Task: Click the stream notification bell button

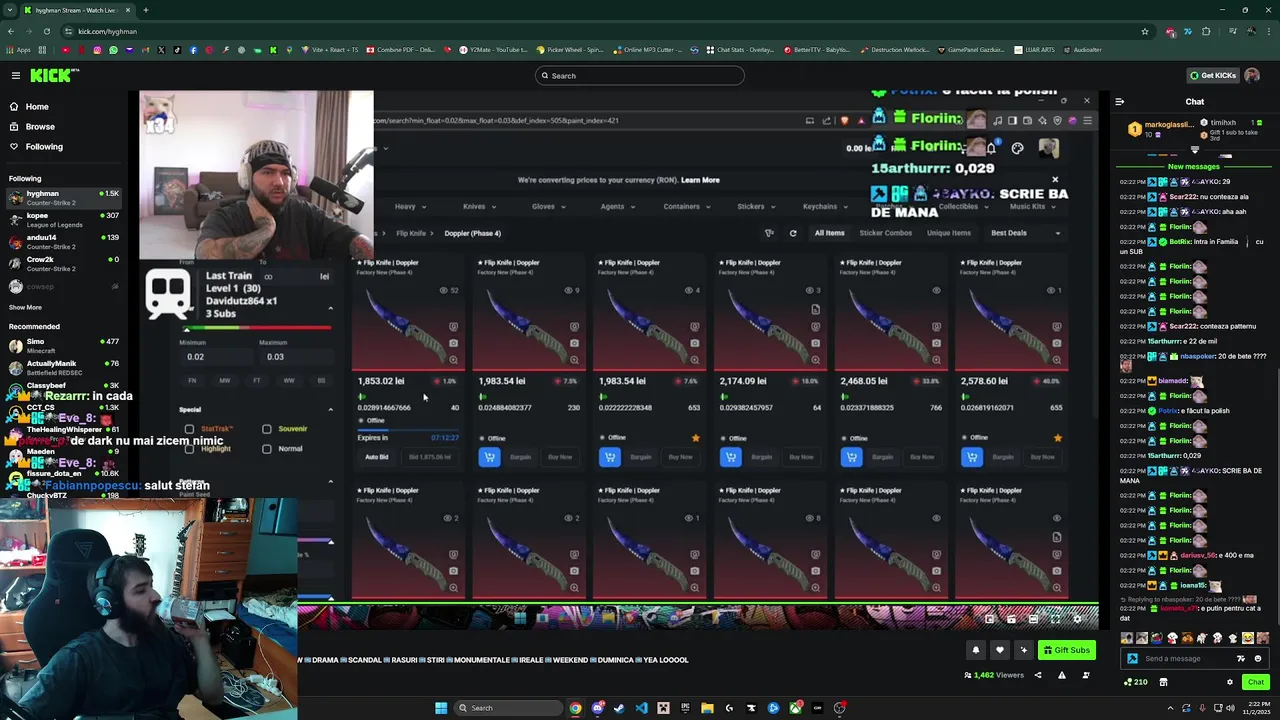Action: [x=976, y=650]
